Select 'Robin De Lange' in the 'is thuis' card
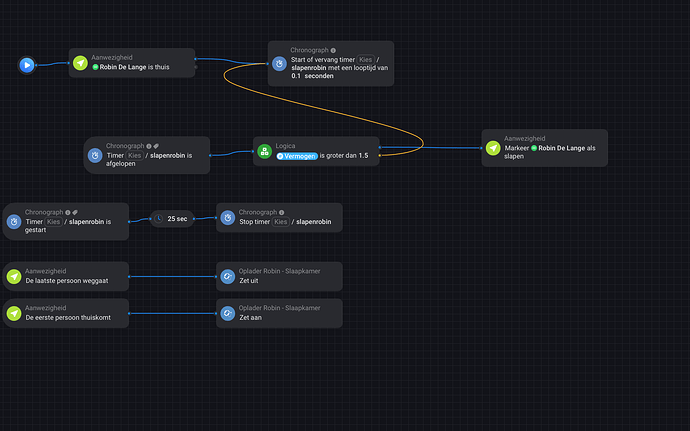The width and height of the screenshot is (690, 431). click(x=119, y=67)
